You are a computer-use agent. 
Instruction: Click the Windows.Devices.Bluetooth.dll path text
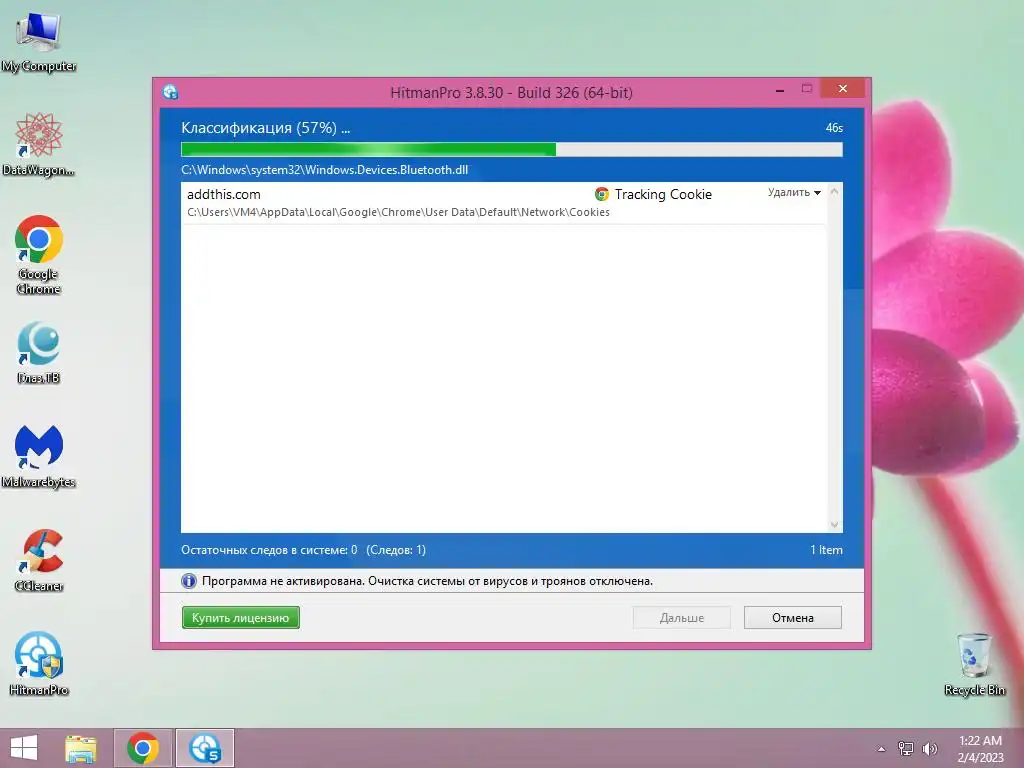tap(325, 170)
